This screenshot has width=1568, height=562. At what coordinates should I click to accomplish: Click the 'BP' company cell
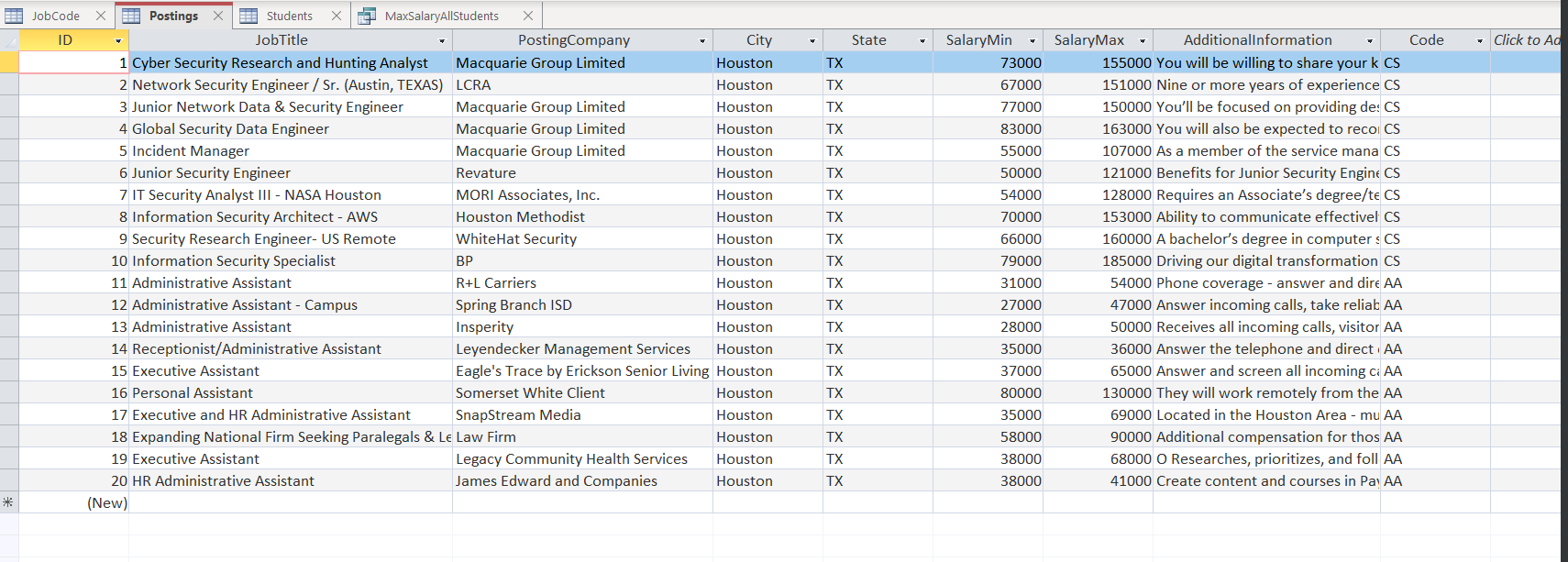(x=582, y=260)
